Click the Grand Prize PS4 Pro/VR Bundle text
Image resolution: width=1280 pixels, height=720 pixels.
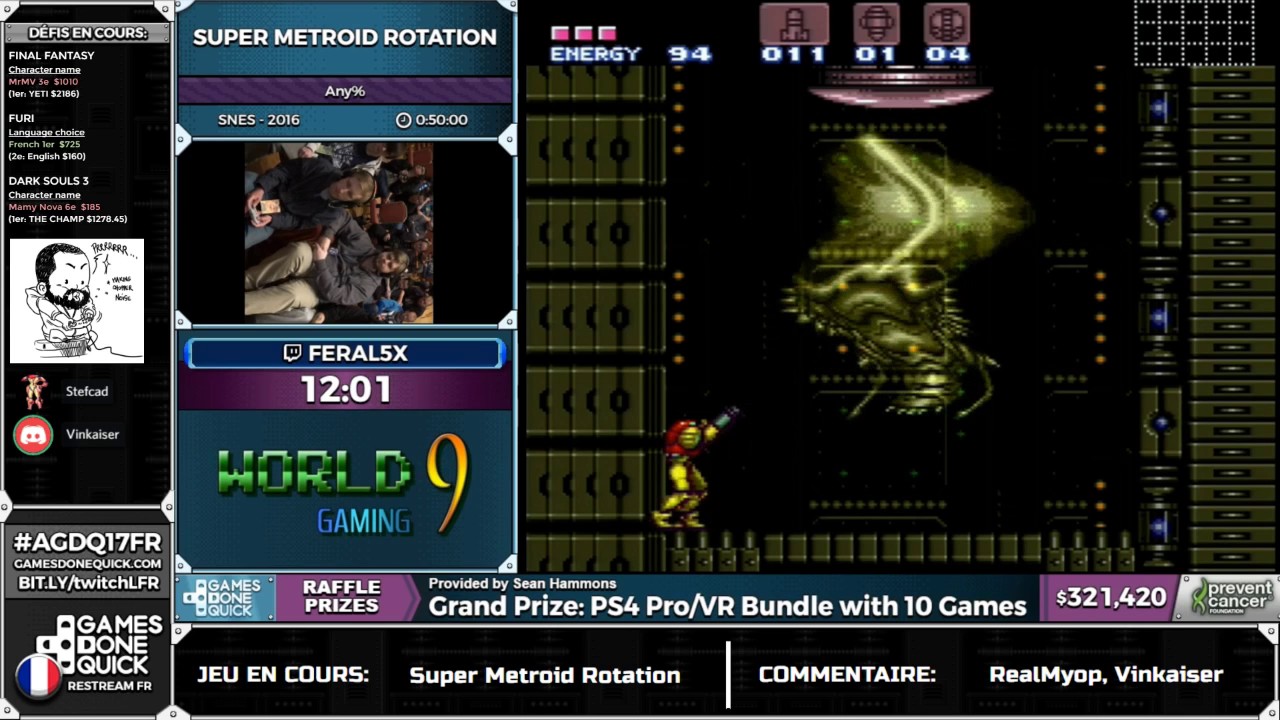click(x=727, y=606)
